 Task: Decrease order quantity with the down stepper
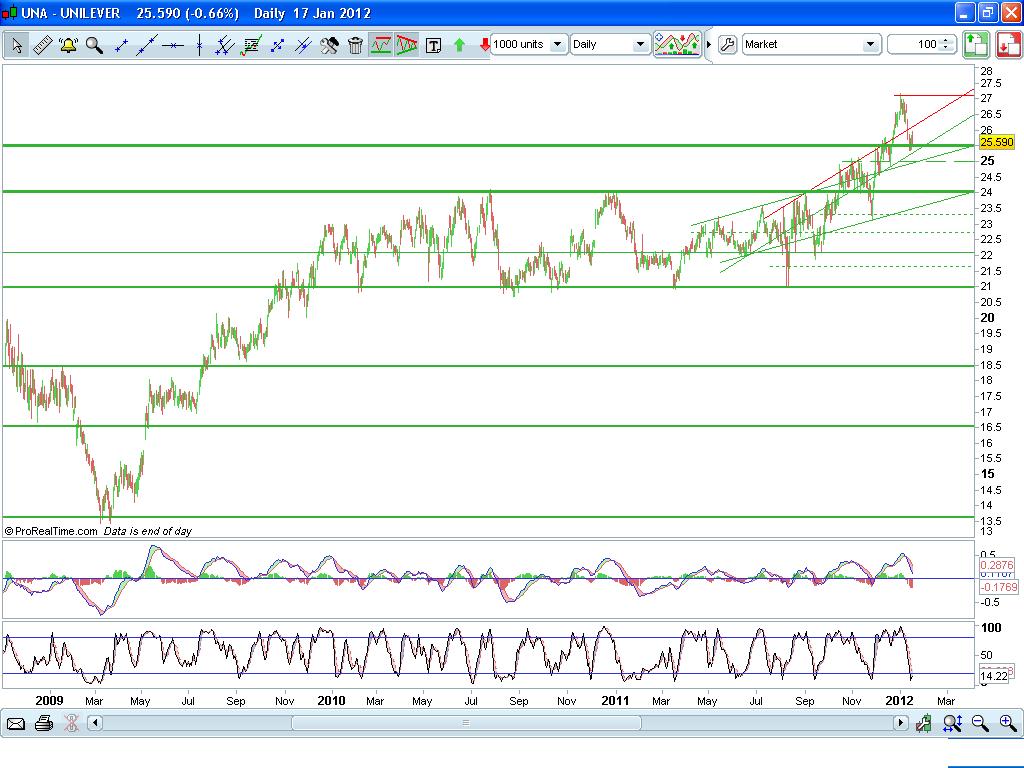[x=946, y=49]
